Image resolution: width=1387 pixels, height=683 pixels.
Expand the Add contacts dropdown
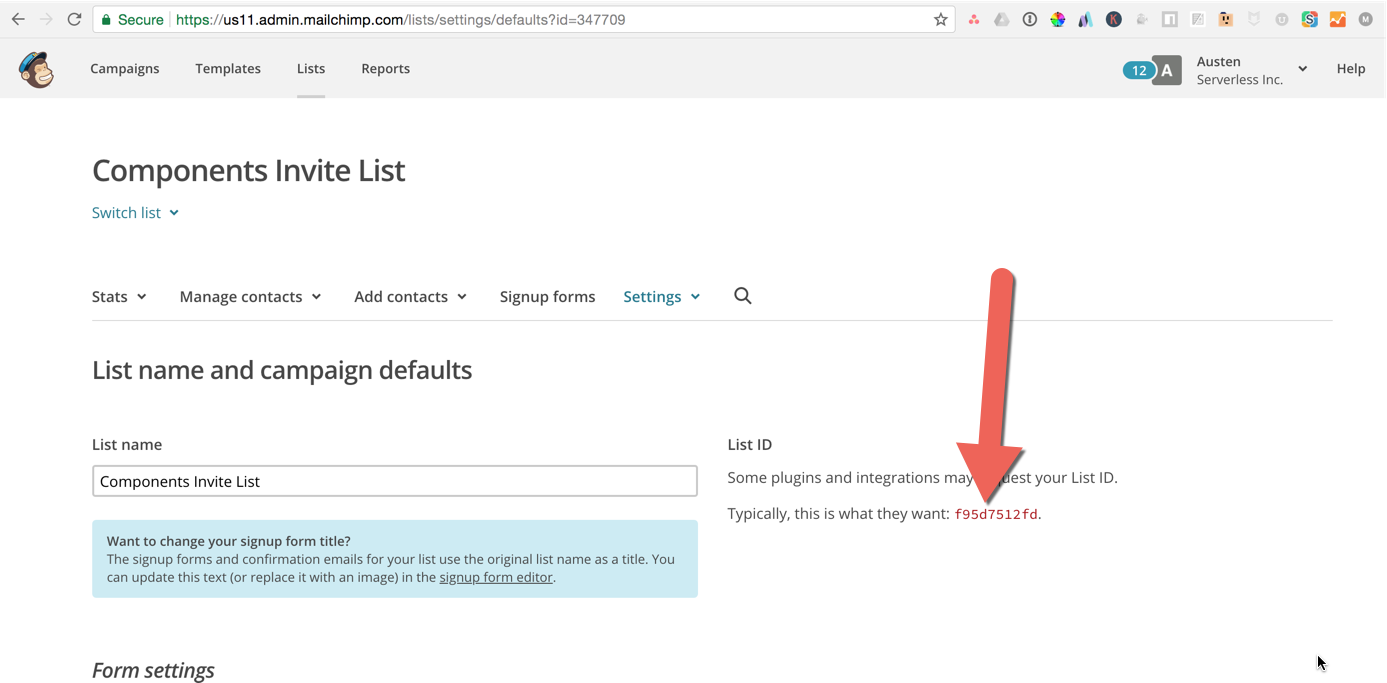click(410, 296)
